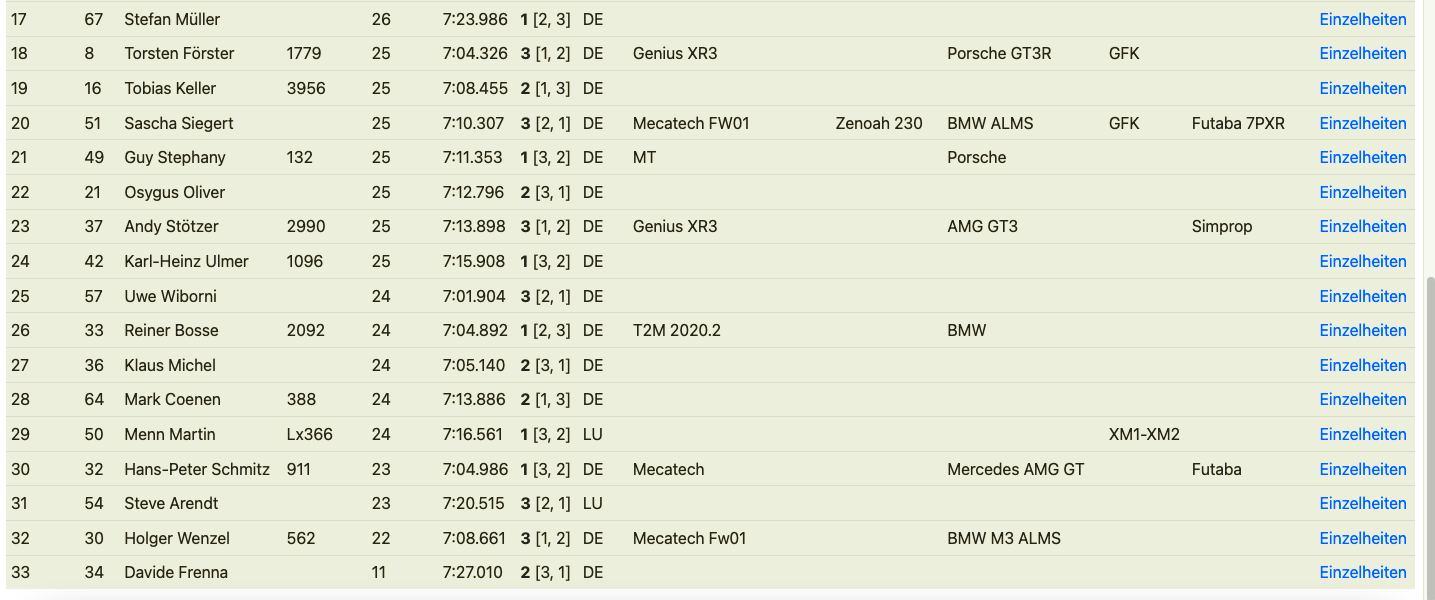Screen dimensions: 1435x600
Task: View Hans-Peter Schmitz's Einzelheiten link
Action: tap(1362, 469)
